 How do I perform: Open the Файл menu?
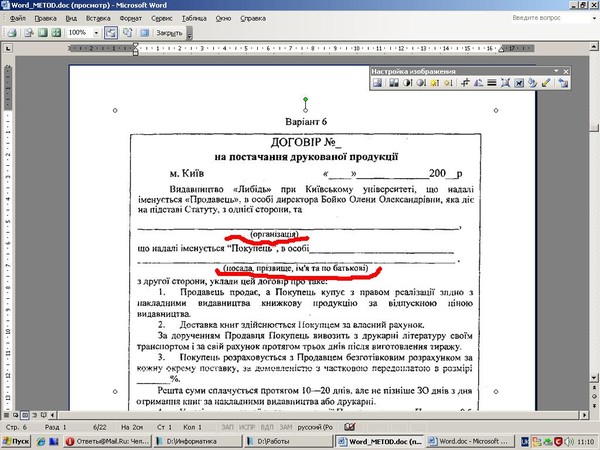coord(18,18)
